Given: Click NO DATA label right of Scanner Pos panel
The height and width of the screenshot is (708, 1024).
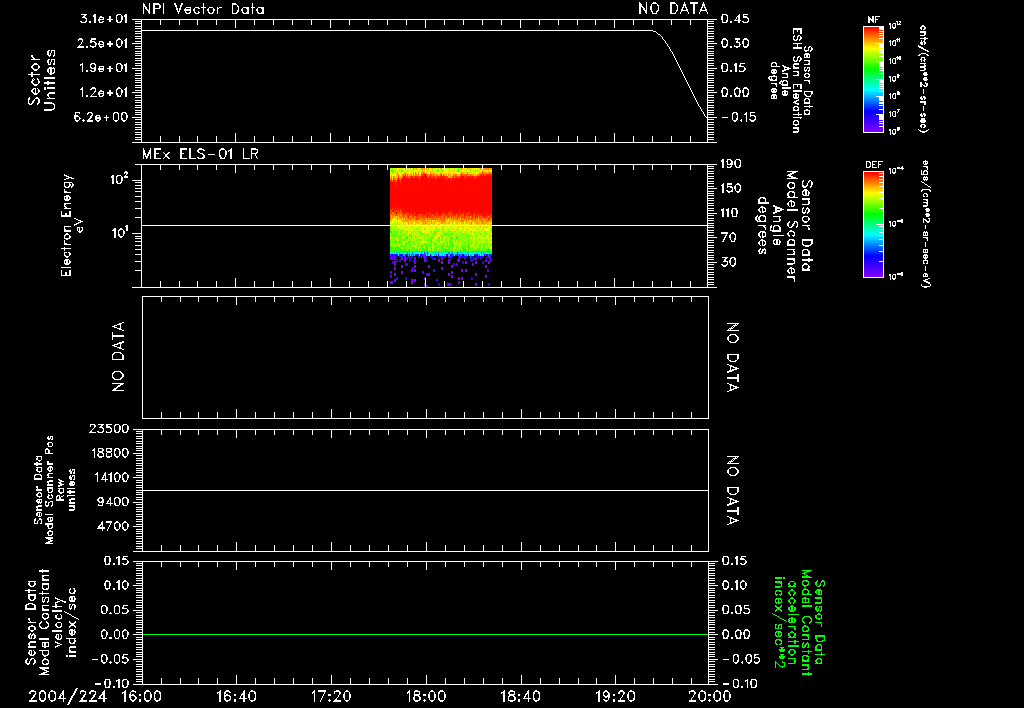Looking at the screenshot, I should pos(733,491).
